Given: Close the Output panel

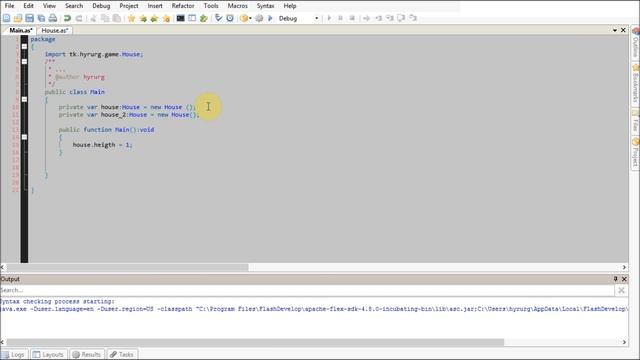Looking at the screenshot, I should tap(624, 279).
